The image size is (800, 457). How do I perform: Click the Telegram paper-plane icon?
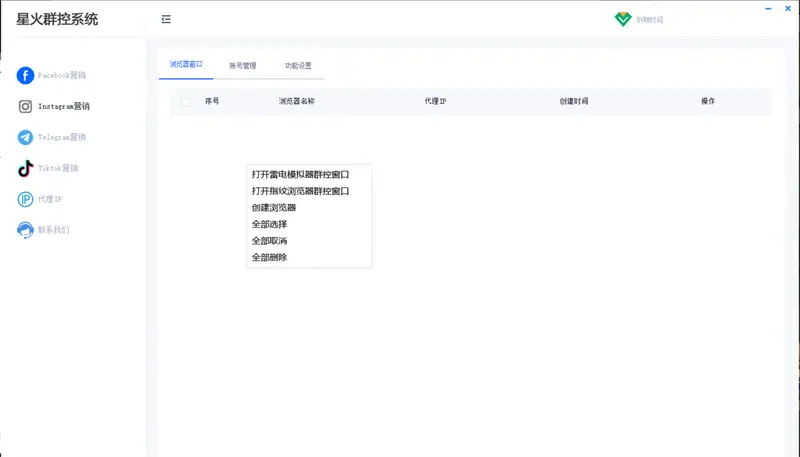tap(26, 137)
